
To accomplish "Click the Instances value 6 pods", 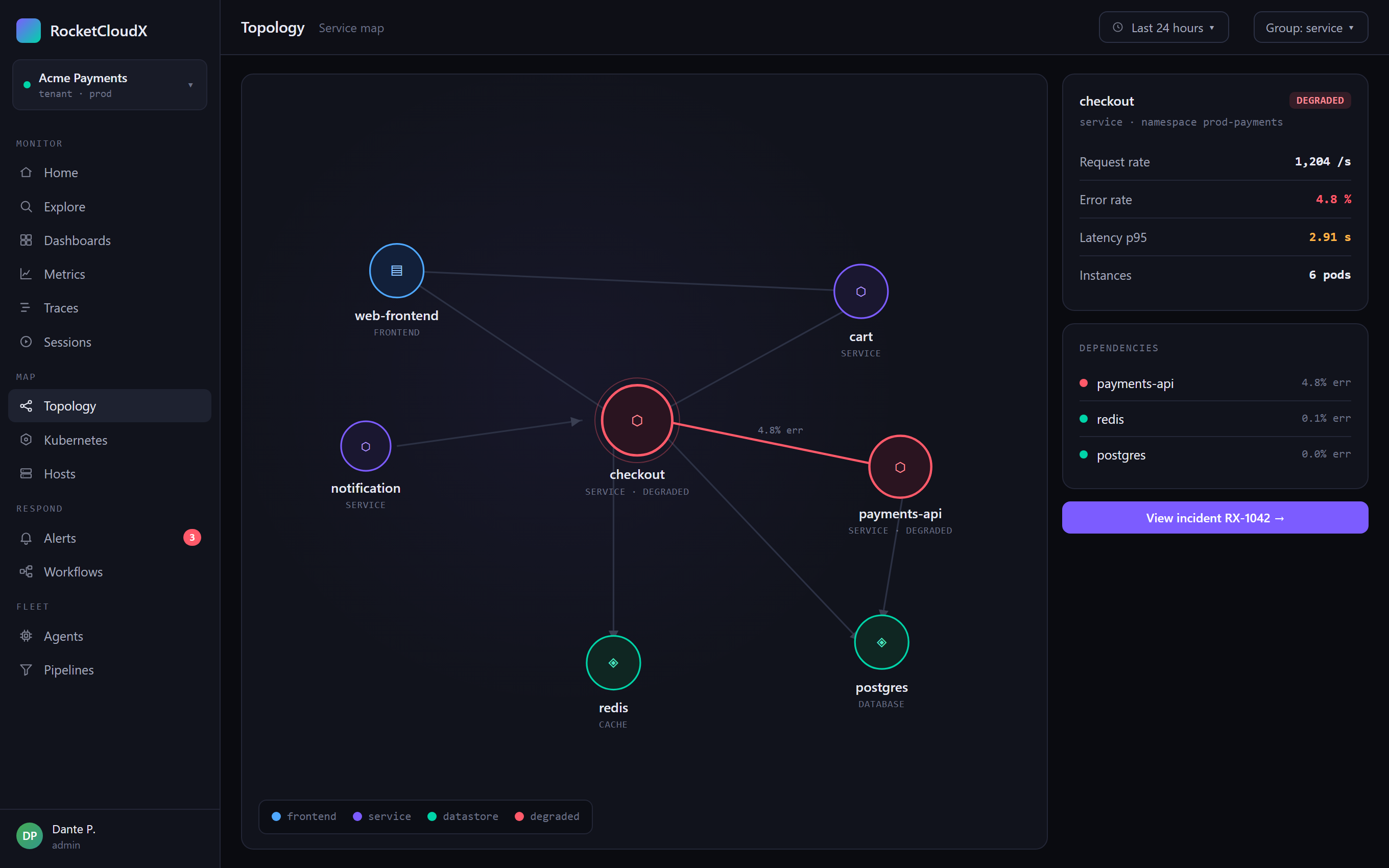I will click(1329, 275).
